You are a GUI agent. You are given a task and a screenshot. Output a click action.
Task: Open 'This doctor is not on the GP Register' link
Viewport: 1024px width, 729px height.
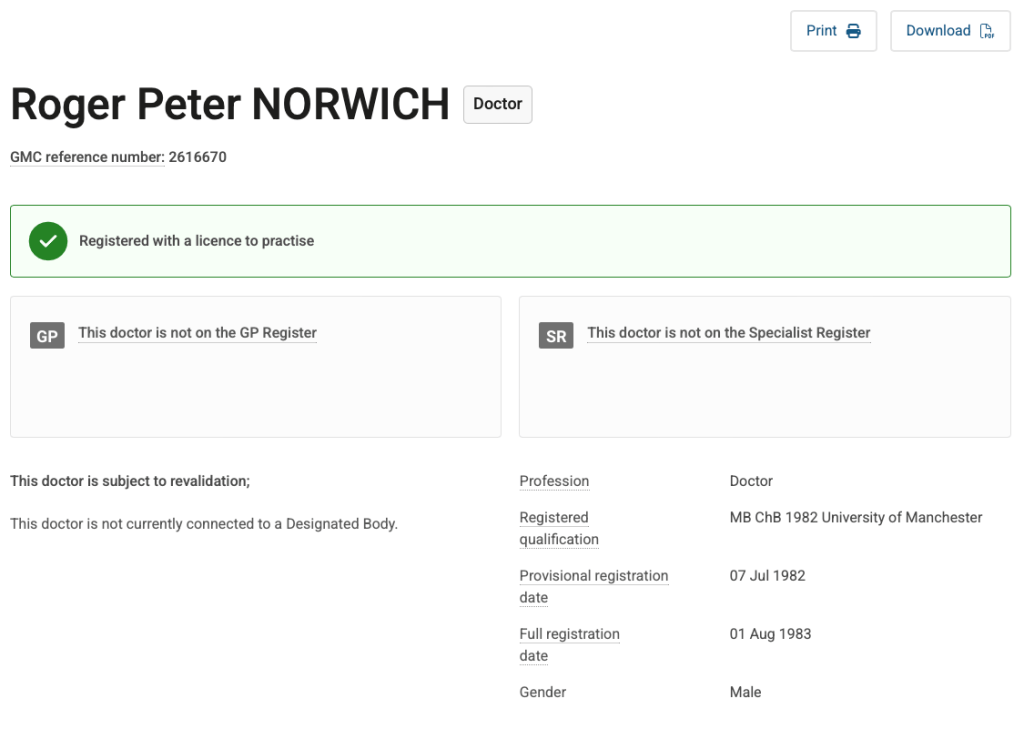[197, 332]
